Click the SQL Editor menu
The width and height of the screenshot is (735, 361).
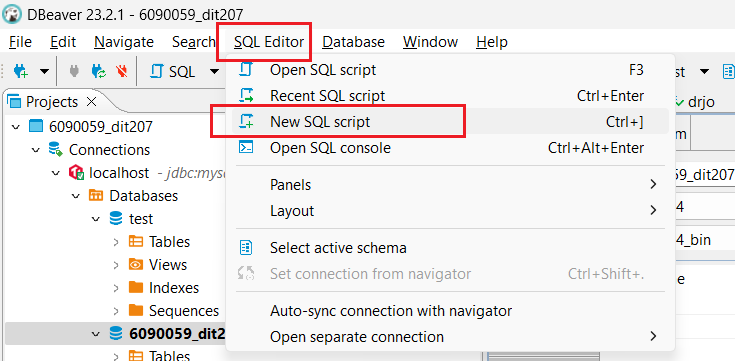269,42
